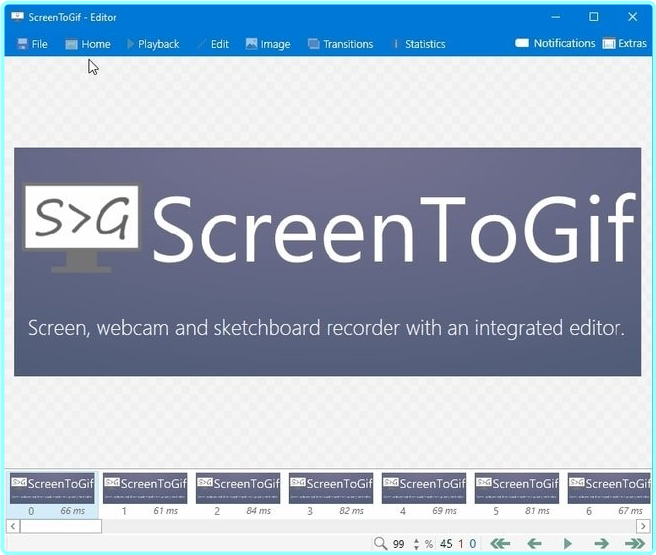
Task: Open the Transitions tab
Action: point(340,44)
